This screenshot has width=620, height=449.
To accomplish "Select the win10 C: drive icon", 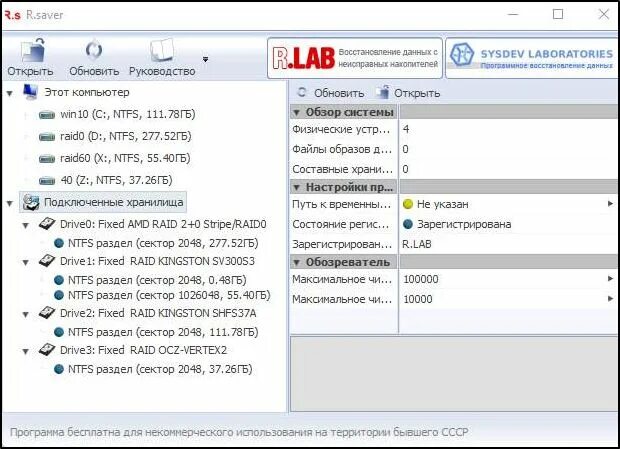I will tap(47, 115).
